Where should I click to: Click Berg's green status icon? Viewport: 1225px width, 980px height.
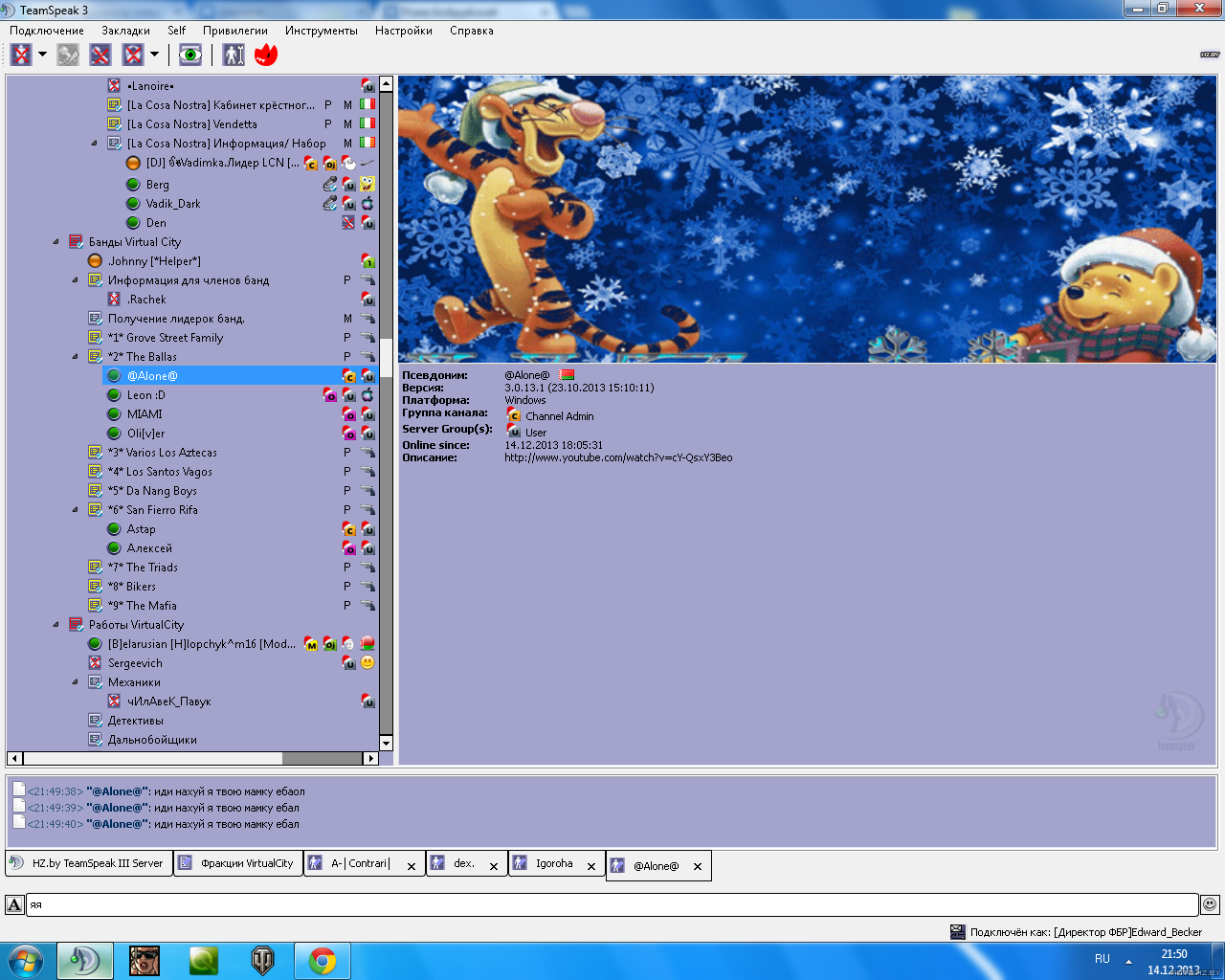click(133, 185)
